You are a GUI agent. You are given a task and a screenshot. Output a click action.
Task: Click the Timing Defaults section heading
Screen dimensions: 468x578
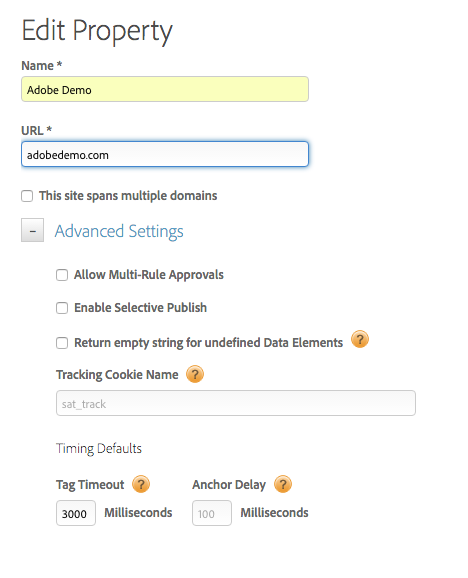click(99, 449)
